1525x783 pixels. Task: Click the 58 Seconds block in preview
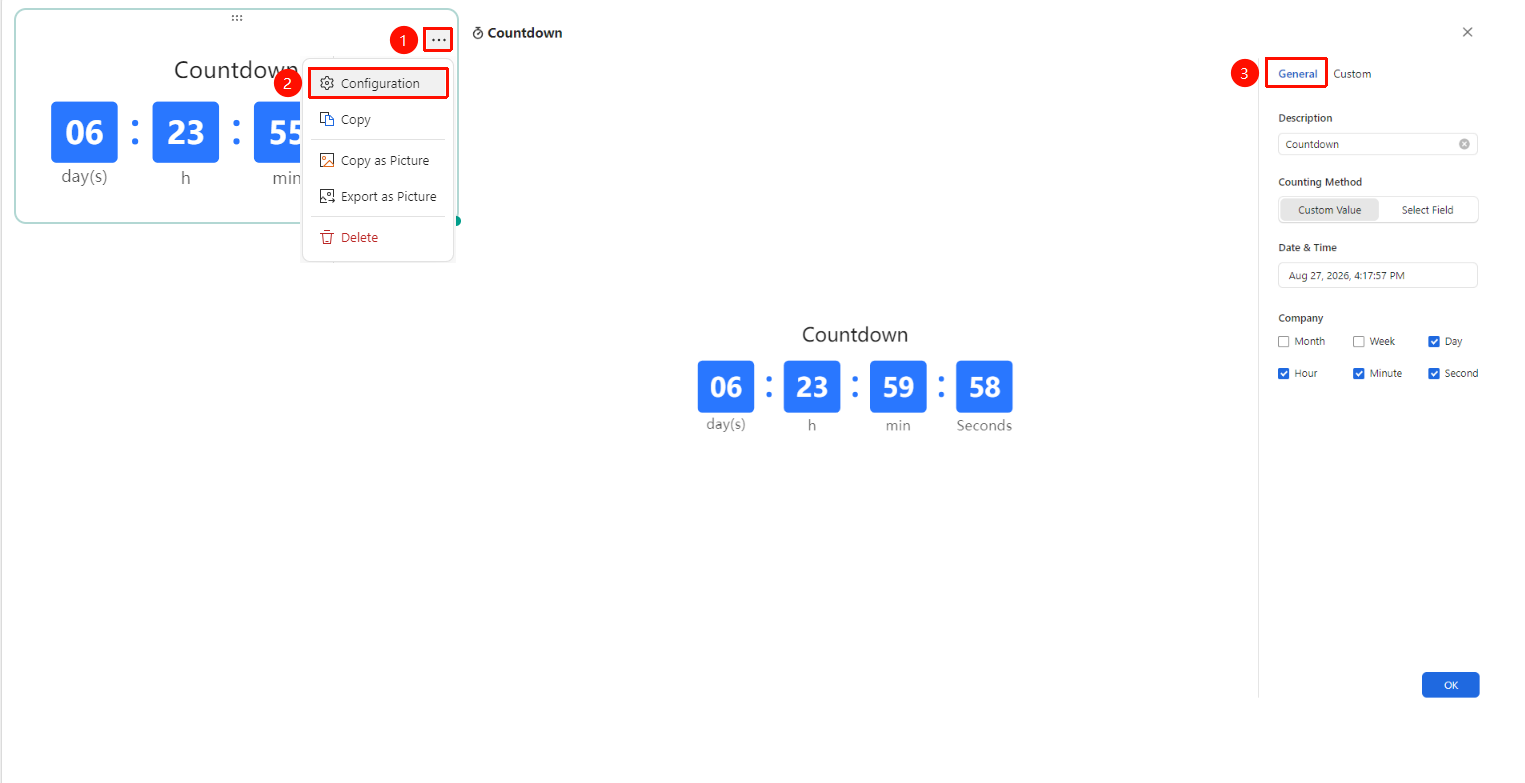984,387
